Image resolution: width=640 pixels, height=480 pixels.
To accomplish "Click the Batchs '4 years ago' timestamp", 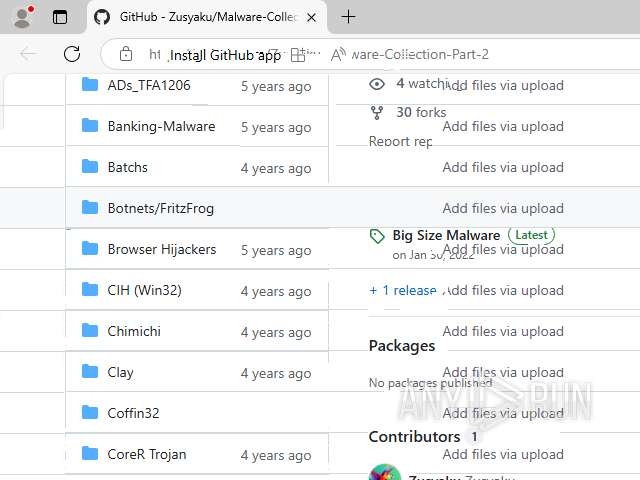I will coord(276,169).
